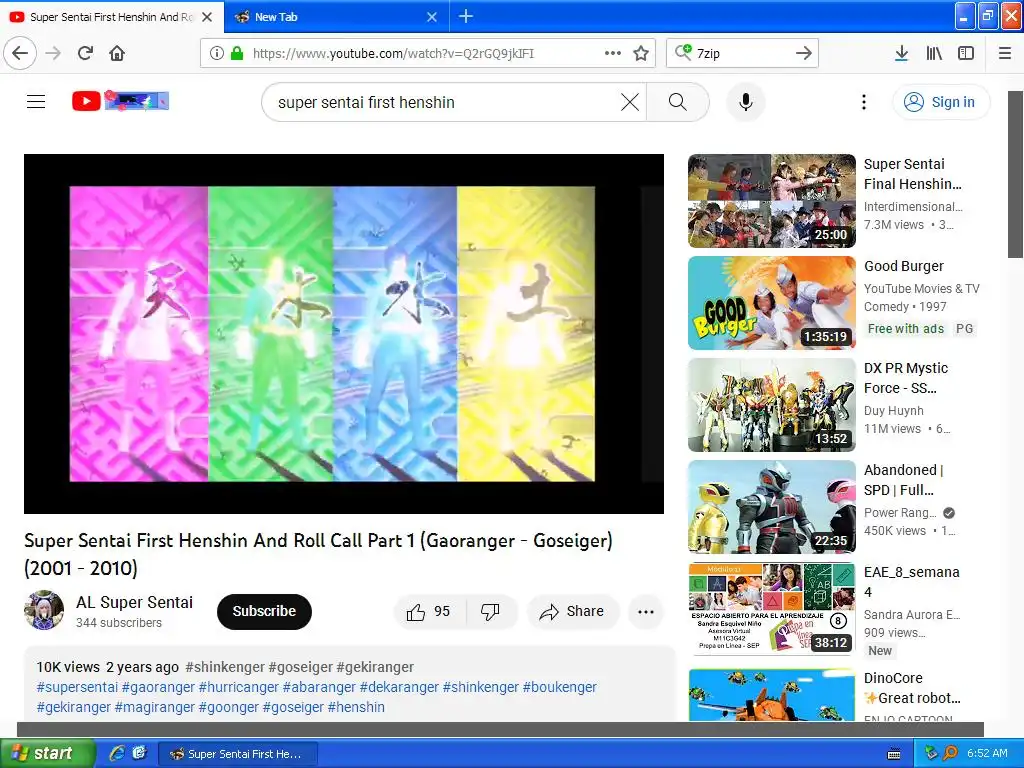The image size is (1024, 768).
Task: Open DX PR Mystic Force video thumbnail
Action: (772, 405)
